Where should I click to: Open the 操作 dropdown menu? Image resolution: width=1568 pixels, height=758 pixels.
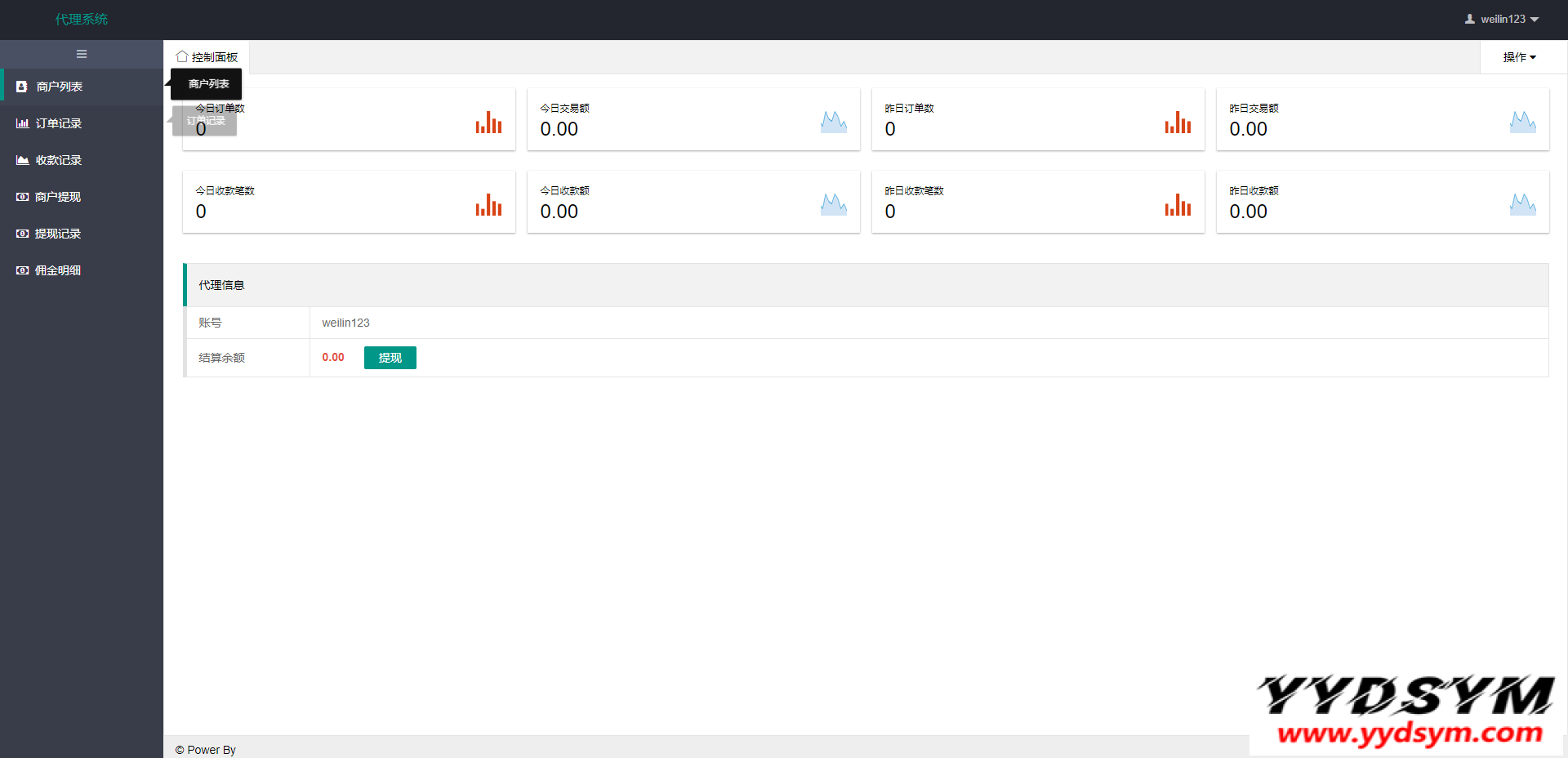tap(1519, 57)
